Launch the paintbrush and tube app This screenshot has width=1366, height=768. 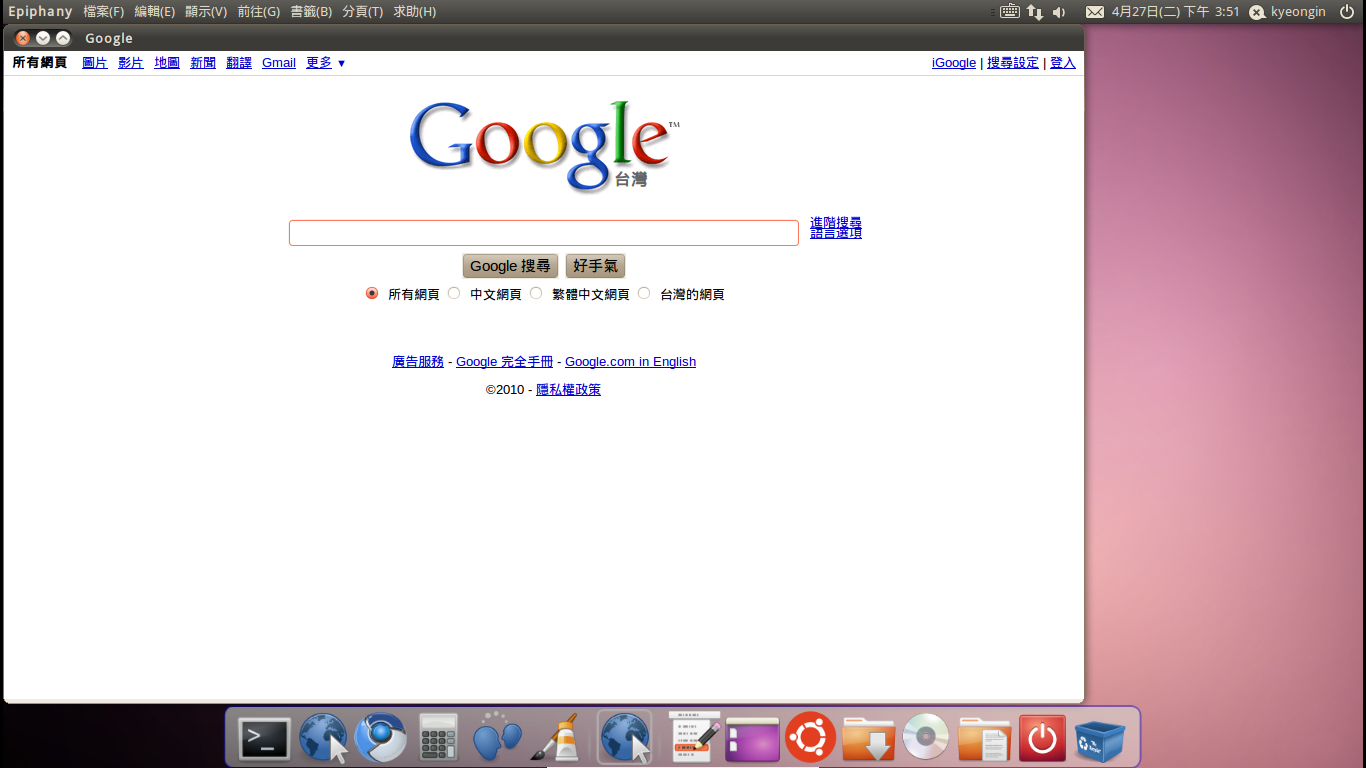[x=554, y=738]
